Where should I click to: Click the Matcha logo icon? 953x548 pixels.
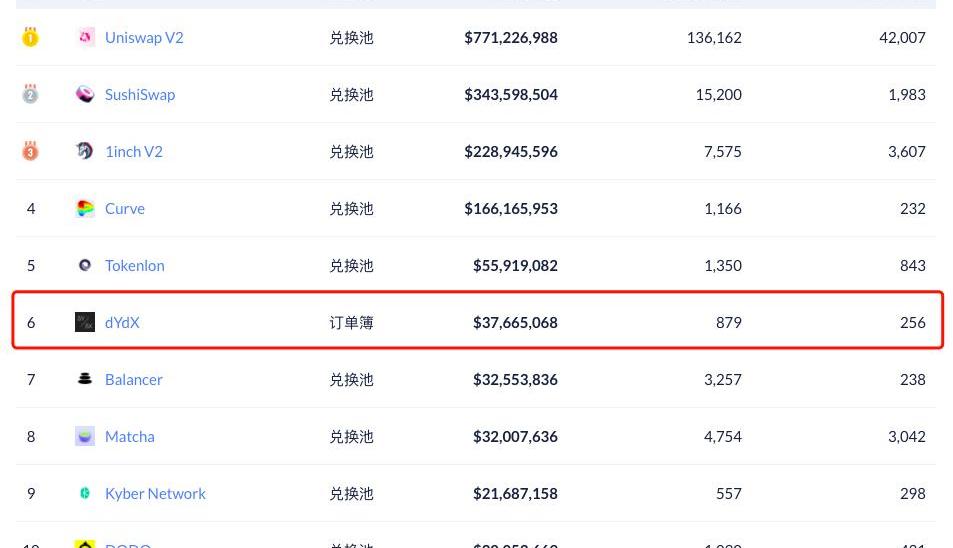coord(85,436)
